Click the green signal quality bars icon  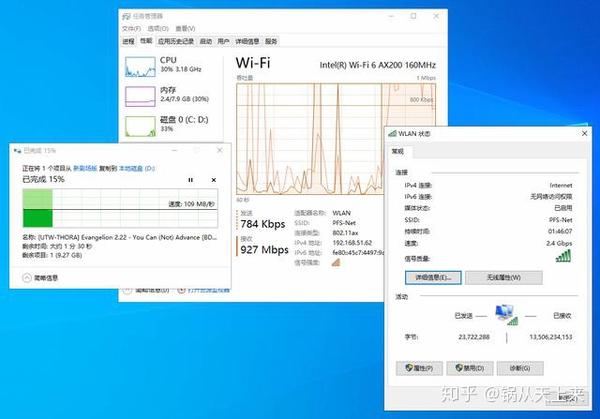coord(563,256)
